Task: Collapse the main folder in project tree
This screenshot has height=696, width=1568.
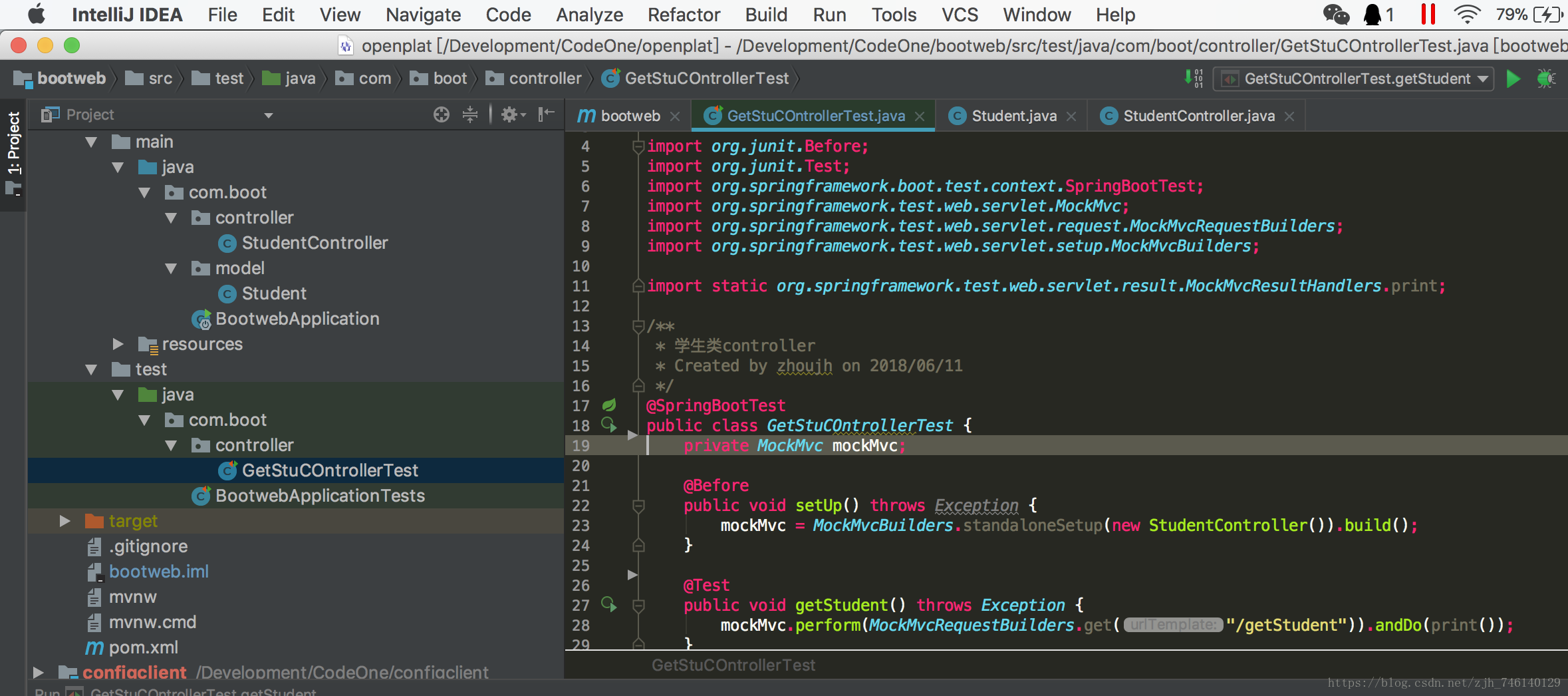Action: click(x=91, y=142)
